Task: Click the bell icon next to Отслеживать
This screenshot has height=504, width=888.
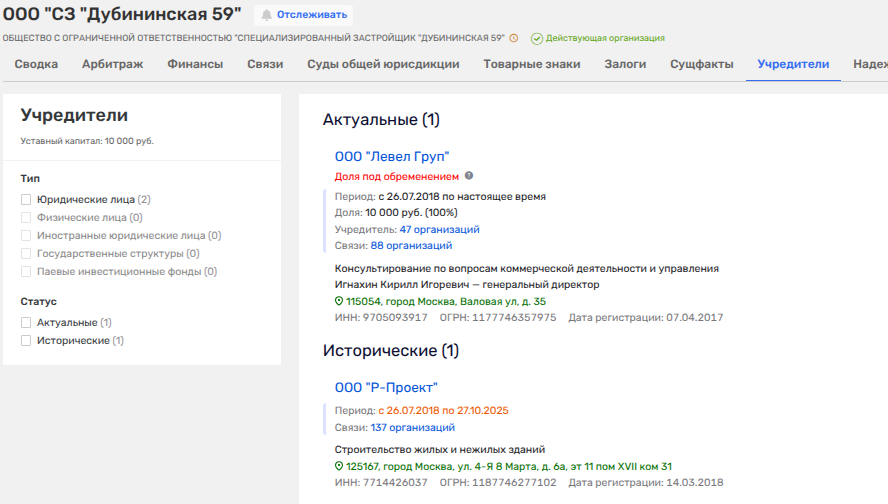Action: (267, 15)
